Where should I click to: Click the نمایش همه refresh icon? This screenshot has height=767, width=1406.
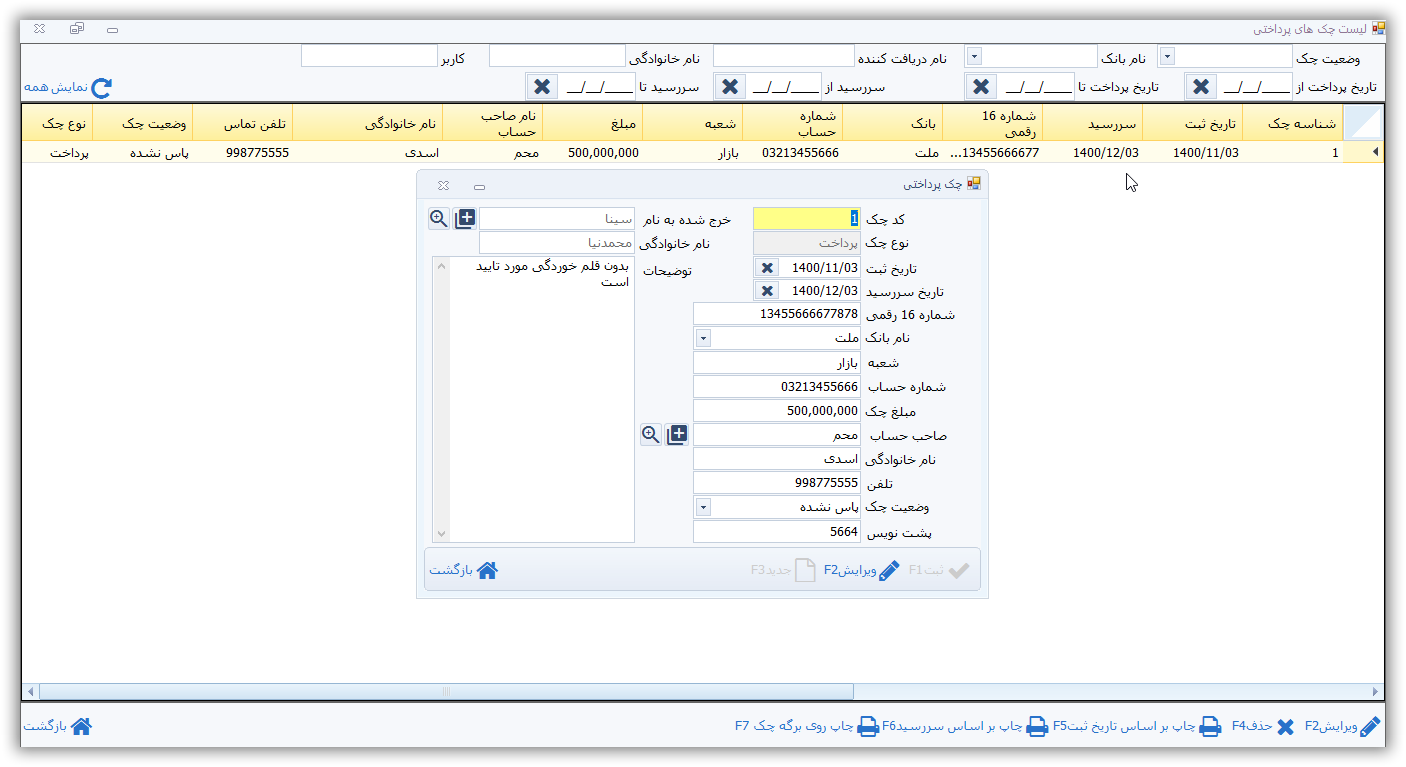point(101,87)
